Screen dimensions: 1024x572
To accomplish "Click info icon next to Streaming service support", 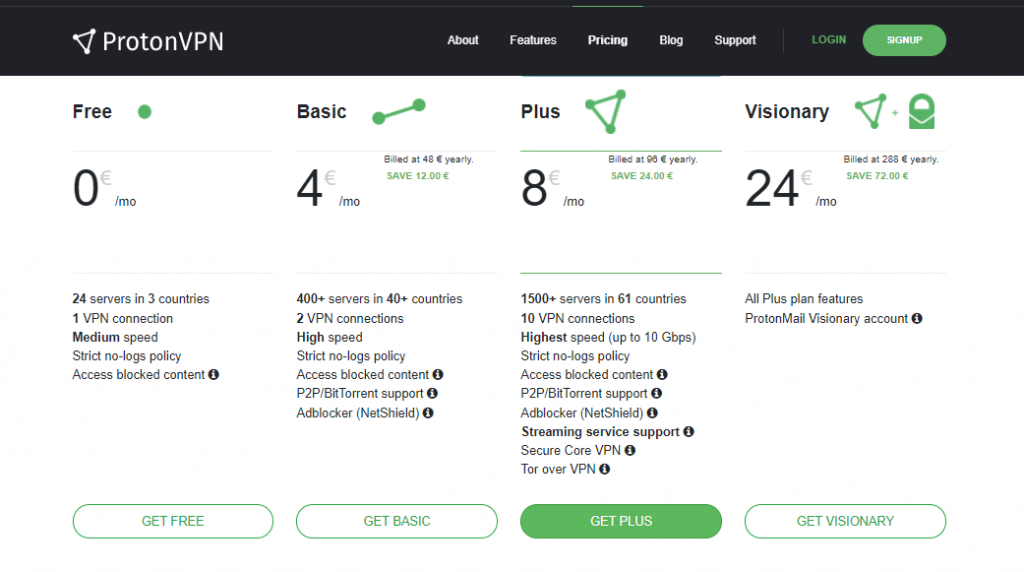I will [x=688, y=432].
